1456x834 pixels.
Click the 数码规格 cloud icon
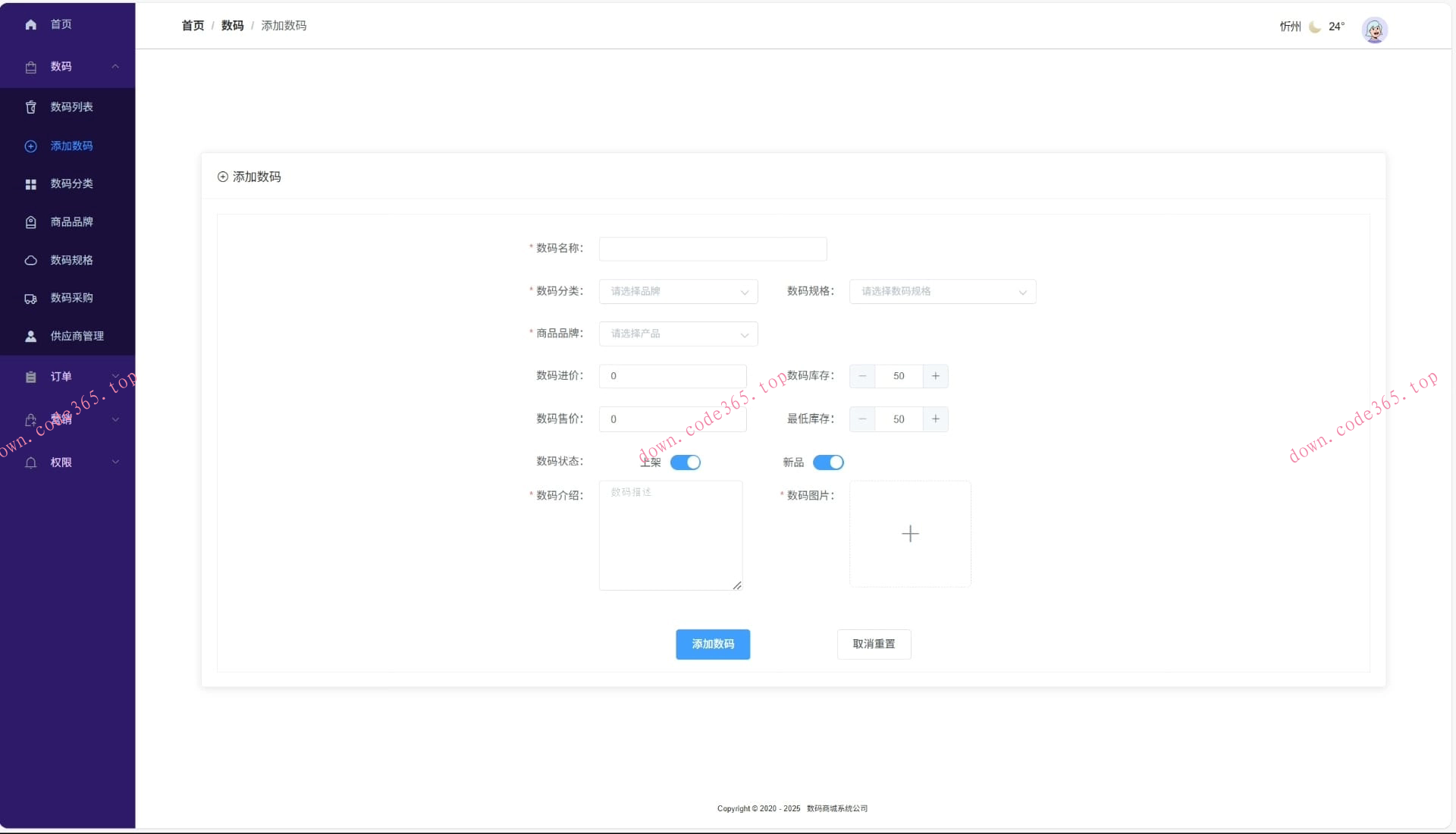(x=30, y=260)
